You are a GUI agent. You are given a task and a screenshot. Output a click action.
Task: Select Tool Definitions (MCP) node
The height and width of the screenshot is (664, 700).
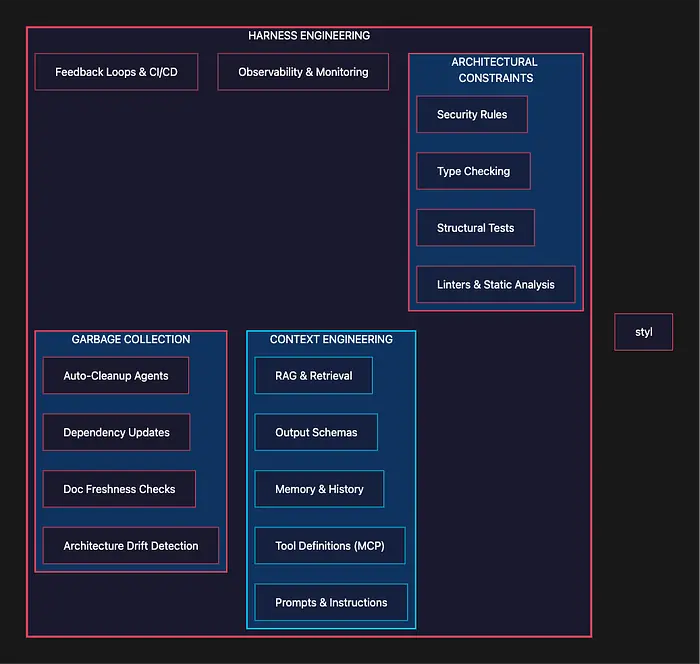(330, 546)
